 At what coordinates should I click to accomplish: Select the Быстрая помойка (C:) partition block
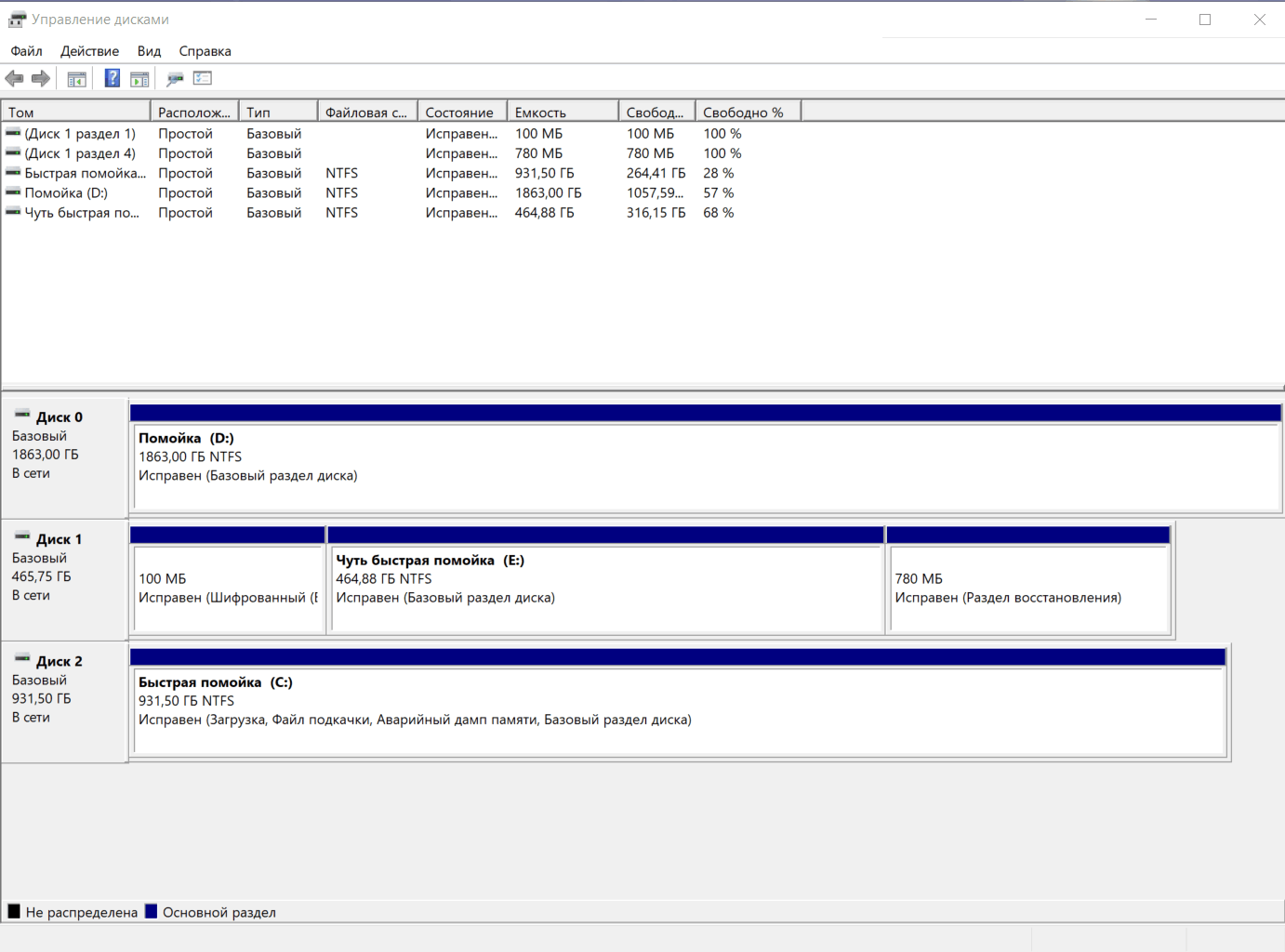679,702
